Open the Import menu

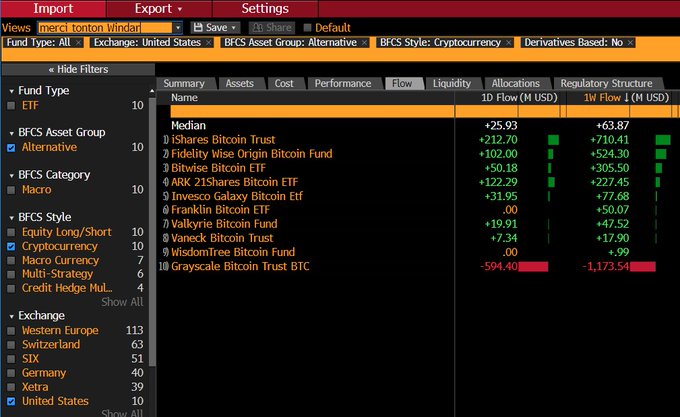[53, 8]
